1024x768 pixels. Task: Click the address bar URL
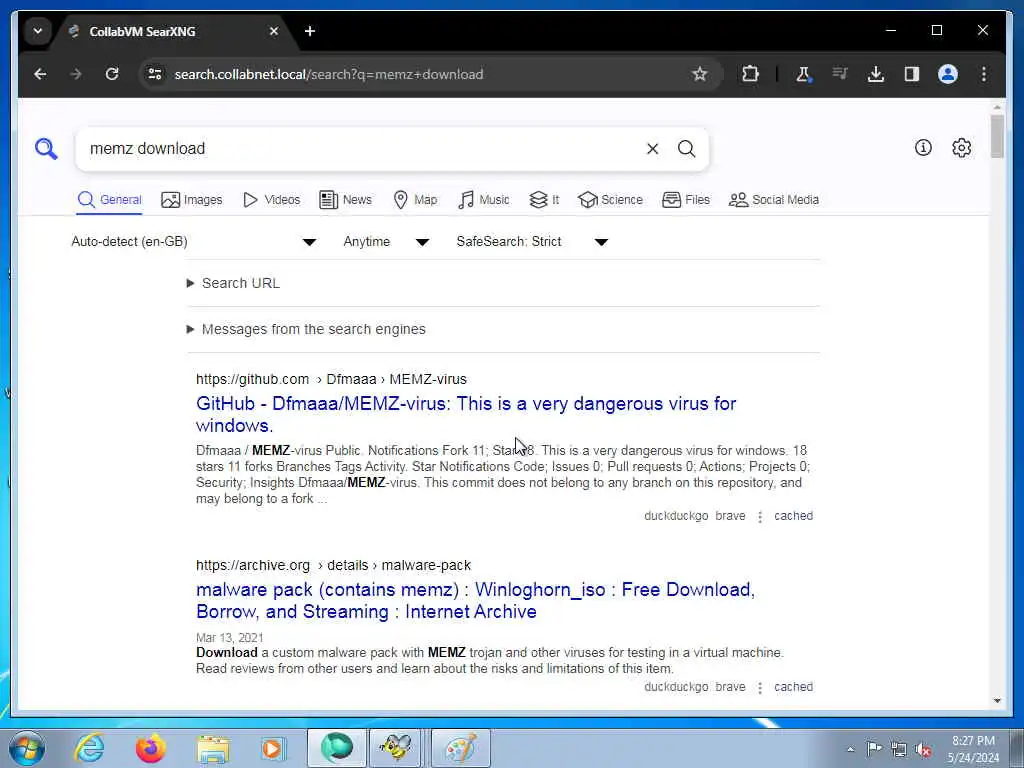[x=328, y=74]
